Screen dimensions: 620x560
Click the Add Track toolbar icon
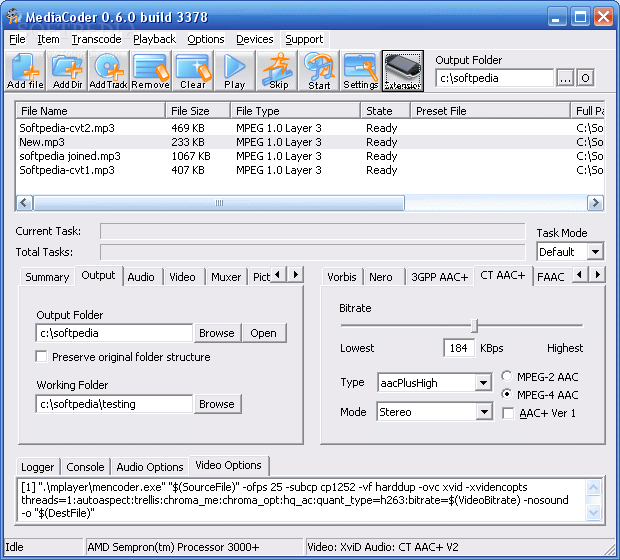(109, 71)
